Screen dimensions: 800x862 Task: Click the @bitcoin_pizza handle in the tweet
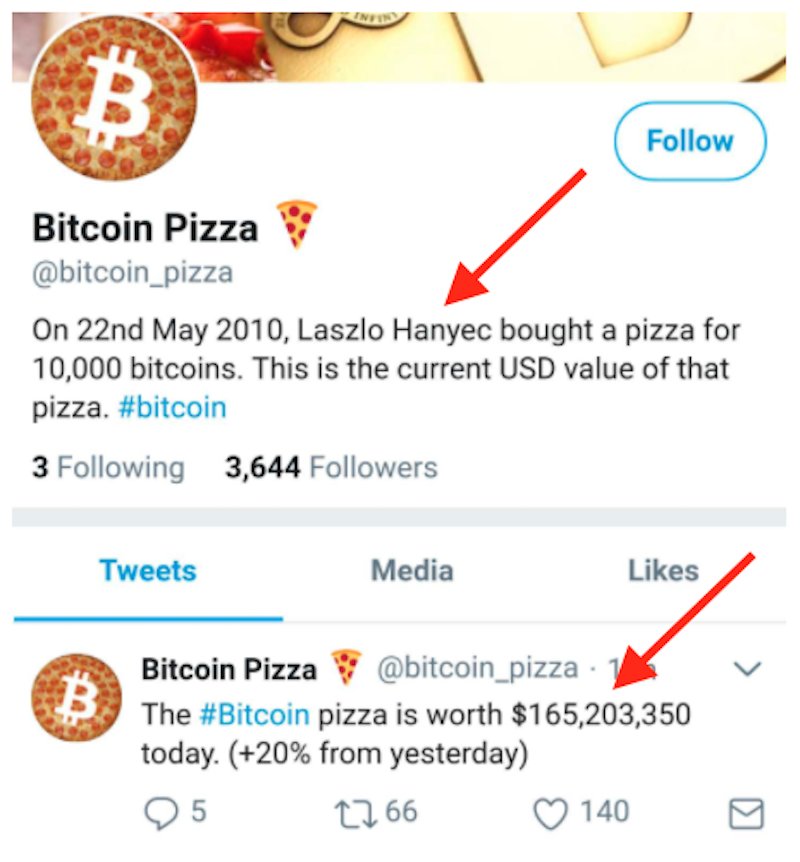476,668
